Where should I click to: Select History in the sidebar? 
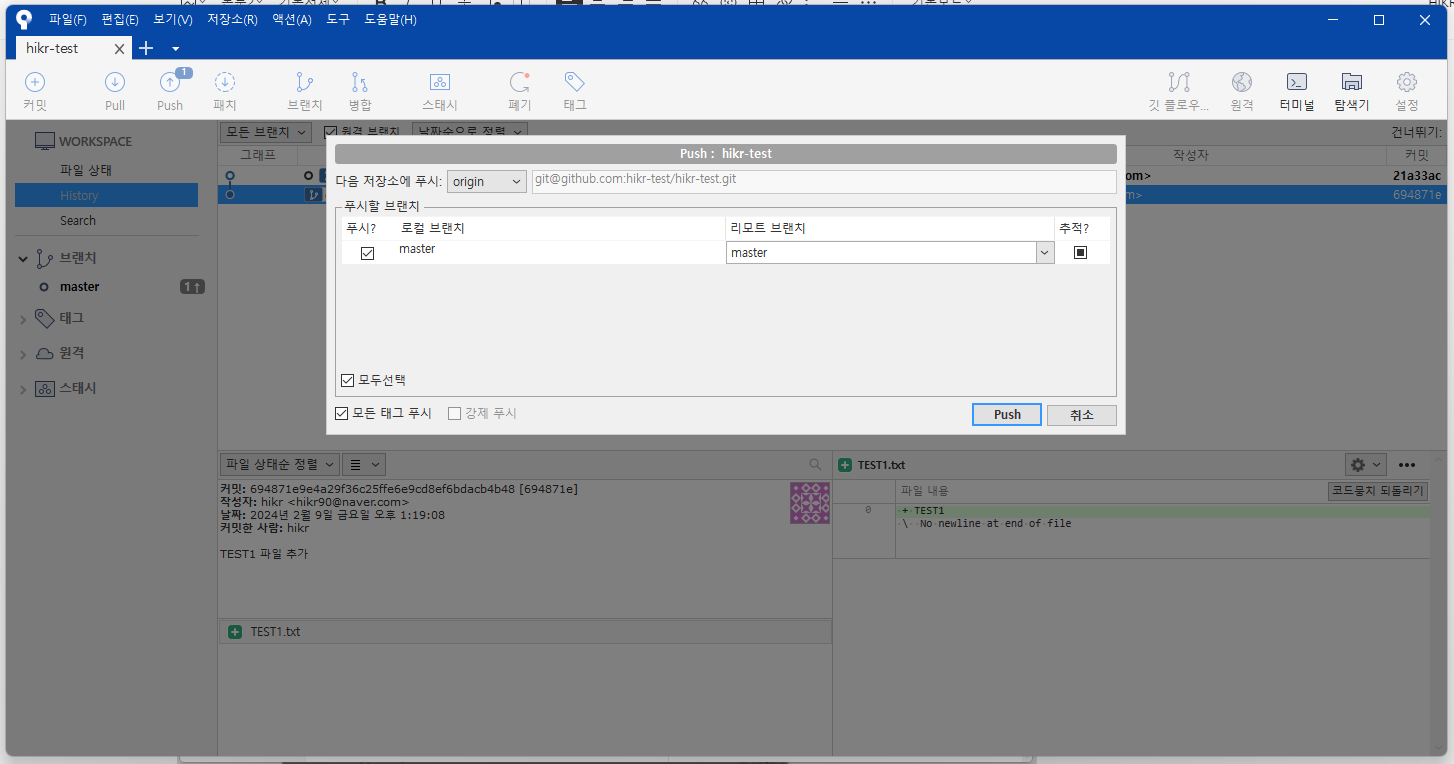tap(106, 195)
